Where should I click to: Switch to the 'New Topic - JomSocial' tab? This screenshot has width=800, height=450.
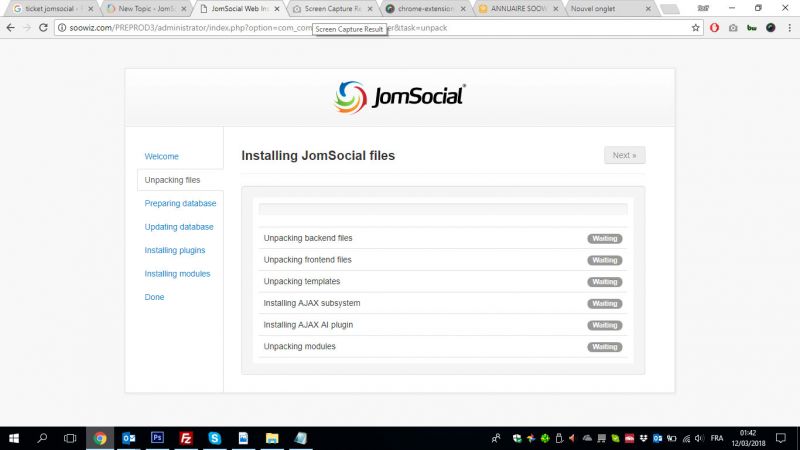146,9
